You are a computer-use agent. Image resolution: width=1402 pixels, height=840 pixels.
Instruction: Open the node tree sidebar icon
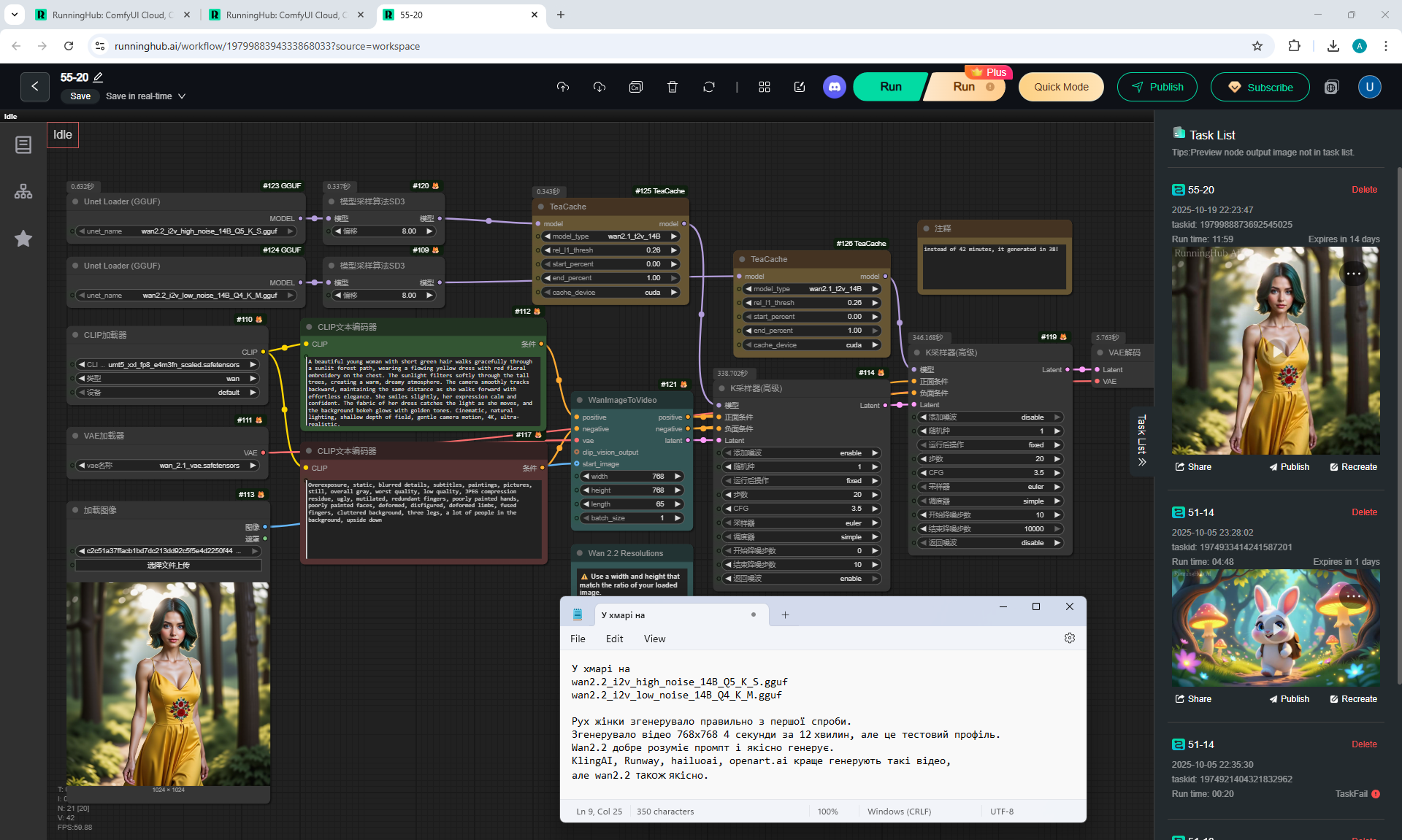tap(23, 191)
